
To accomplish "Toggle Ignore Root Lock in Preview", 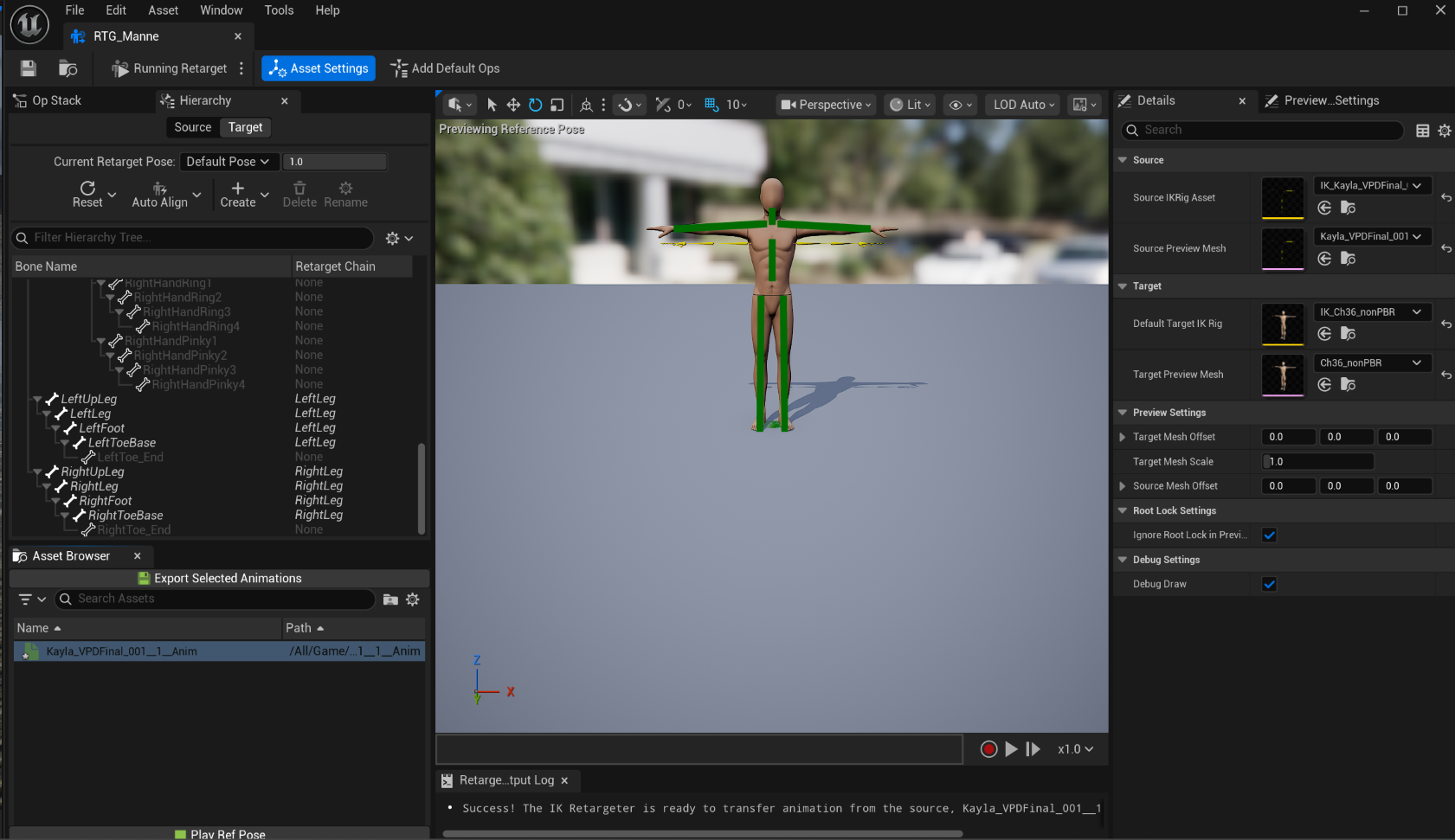I will point(1269,534).
